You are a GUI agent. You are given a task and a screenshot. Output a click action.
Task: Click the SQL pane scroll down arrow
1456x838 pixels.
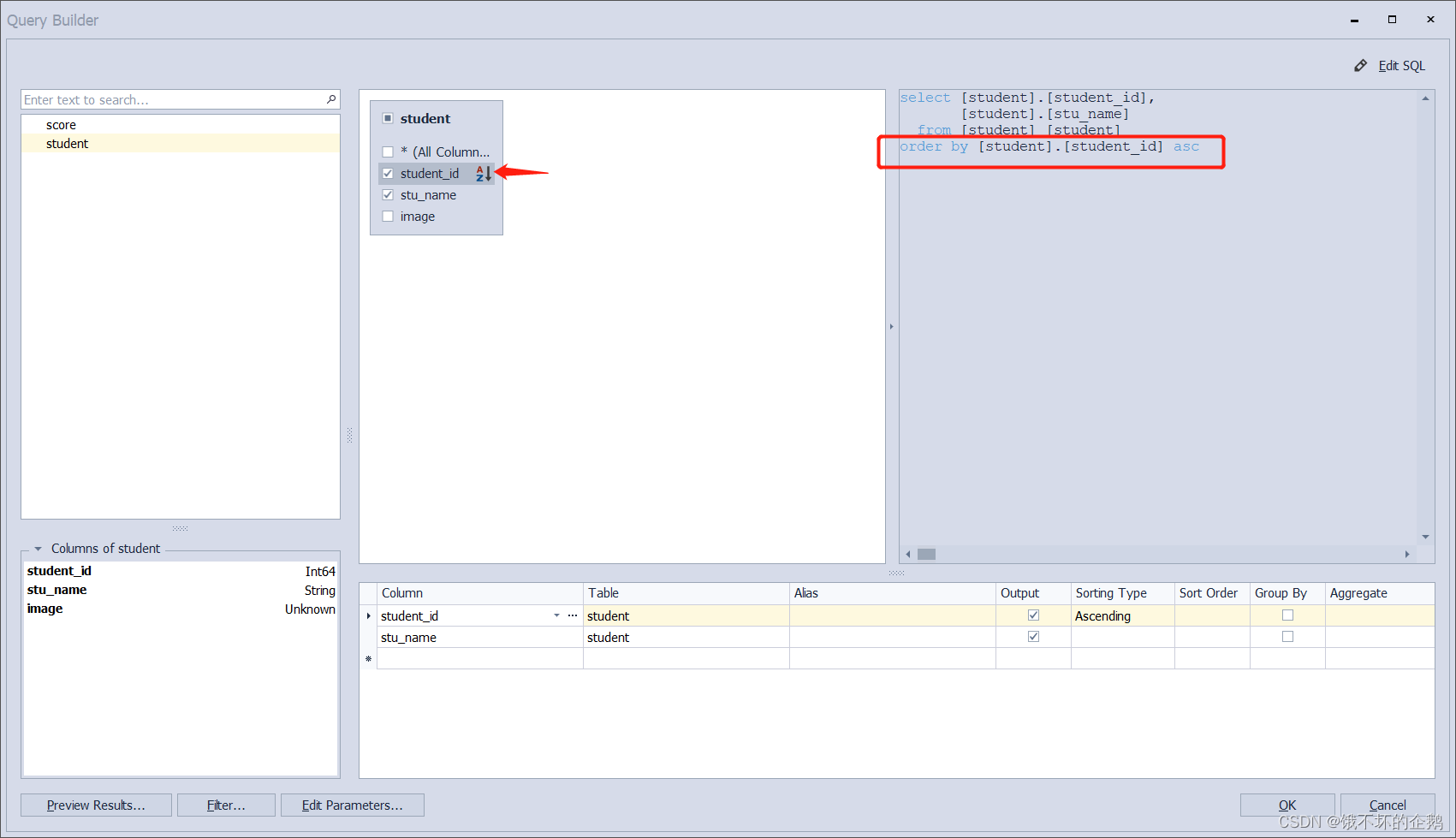pos(1425,537)
